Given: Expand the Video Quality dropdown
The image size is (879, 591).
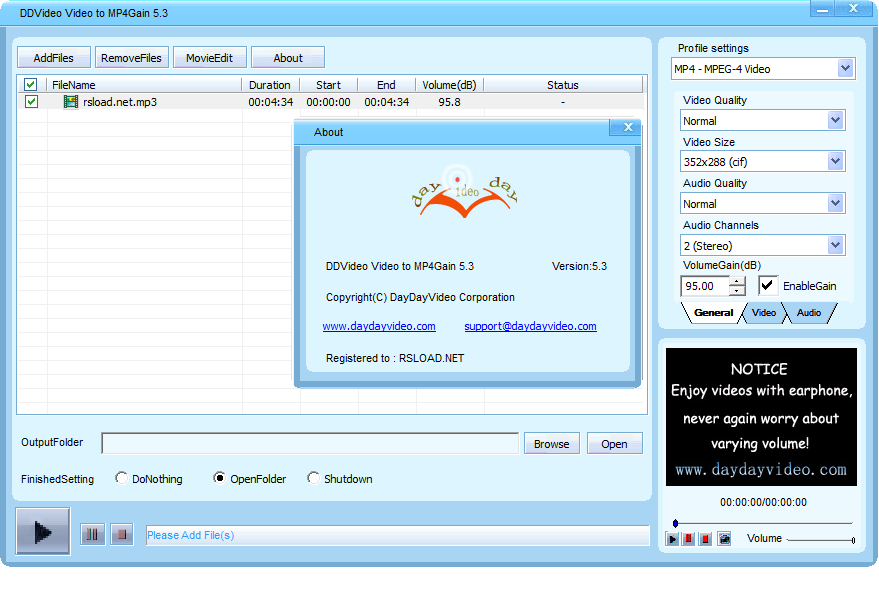Looking at the screenshot, I should coord(835,121).
